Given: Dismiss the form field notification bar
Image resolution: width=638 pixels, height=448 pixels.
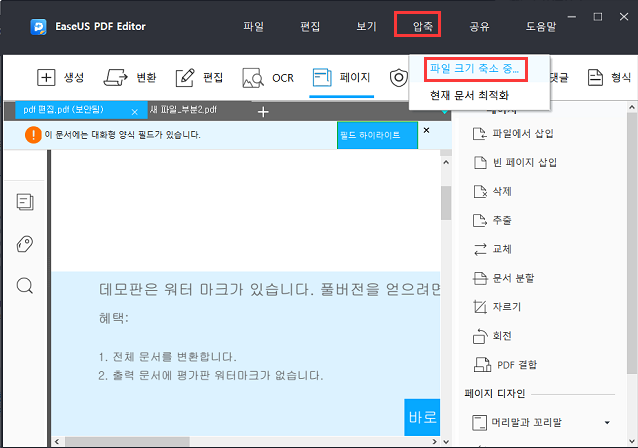Looking at the screenshot, I should 426,130.
